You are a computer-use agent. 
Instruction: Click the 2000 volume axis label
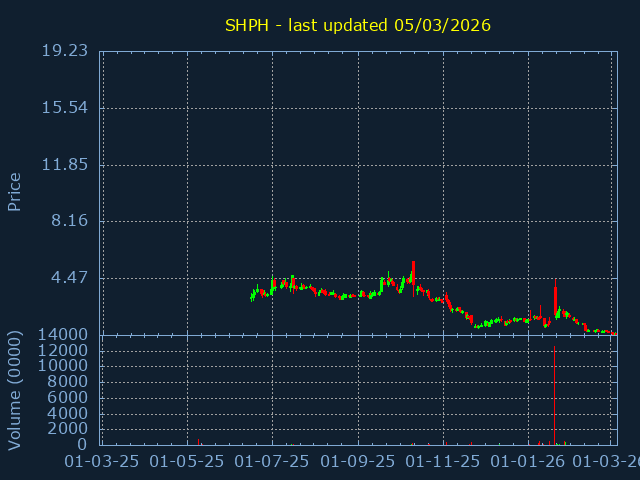point(68,429)
